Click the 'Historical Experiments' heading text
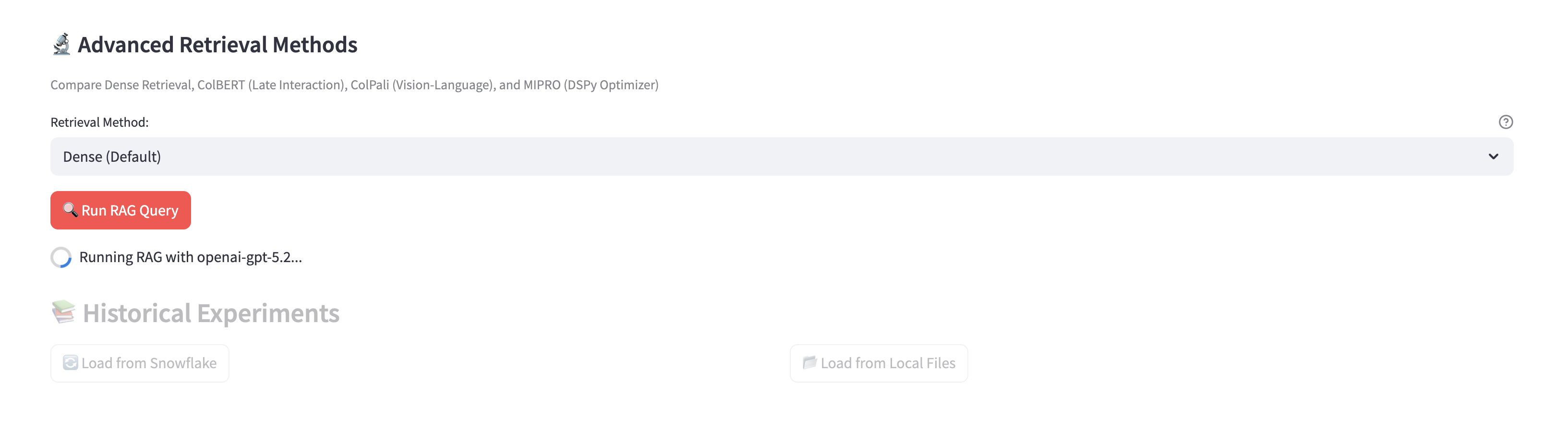This screenshot has width=1568, height=421. 211,313
